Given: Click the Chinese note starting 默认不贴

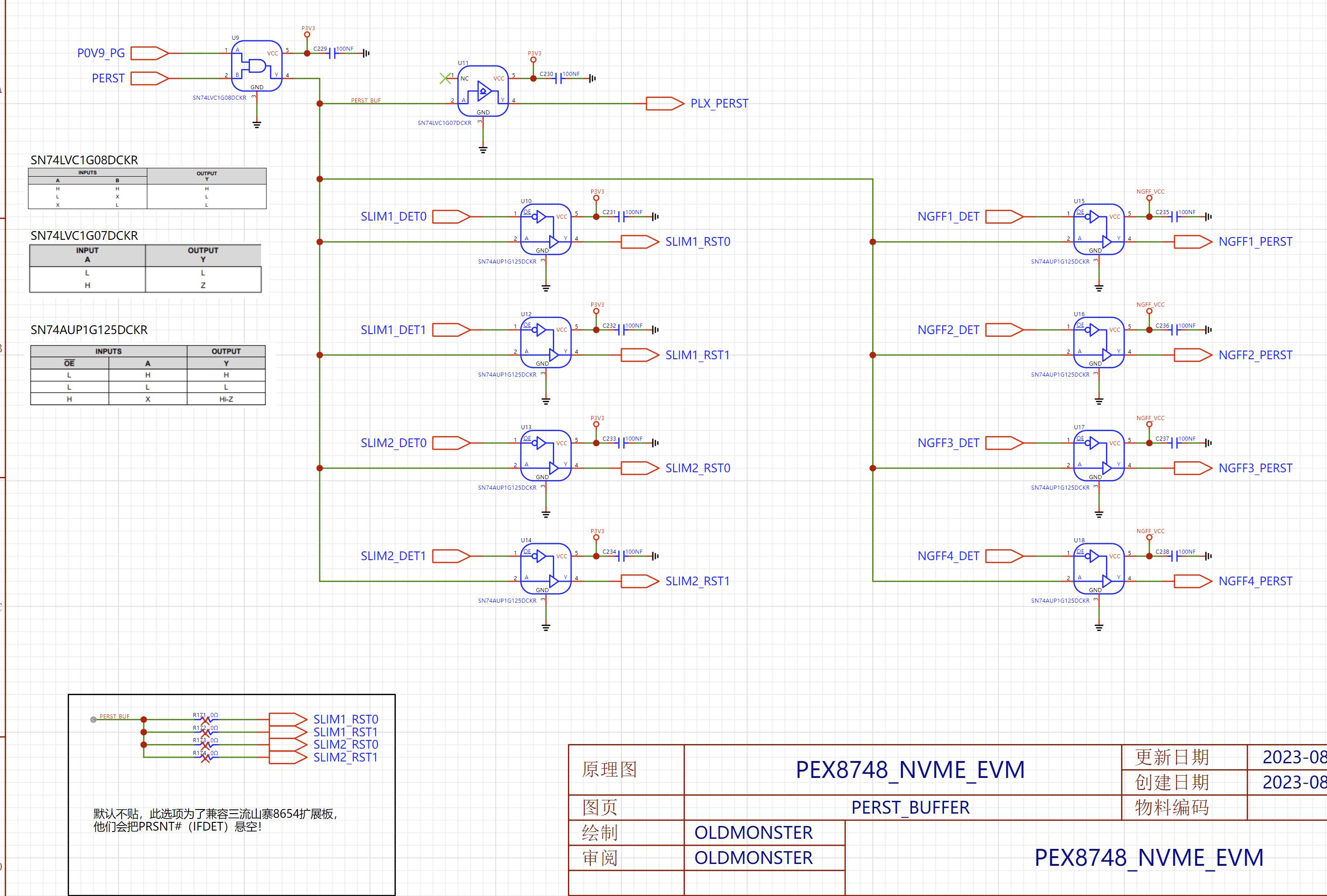Looking at the screenshot, I should point(215,820).
